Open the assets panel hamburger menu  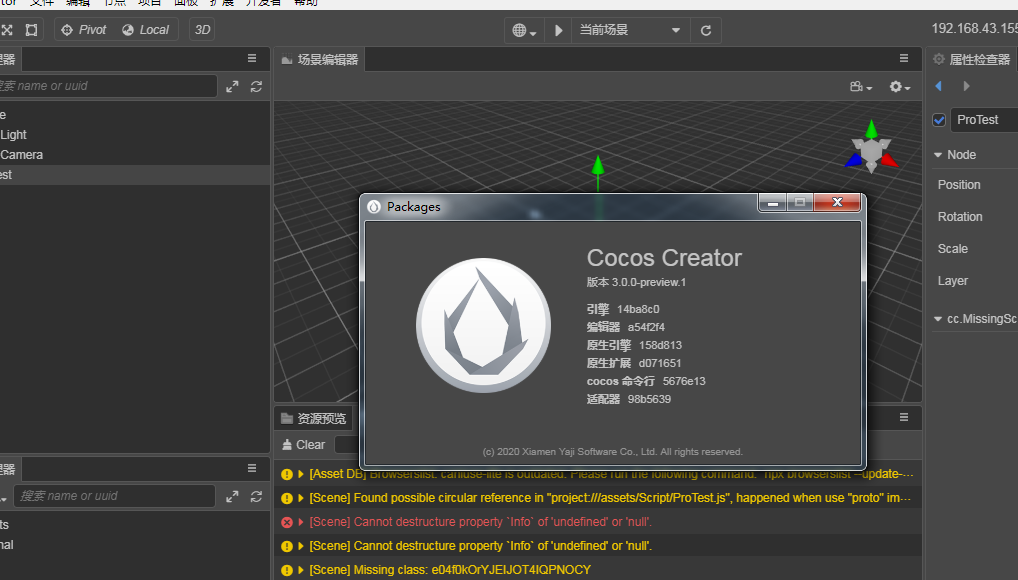[x=252, y=468]
